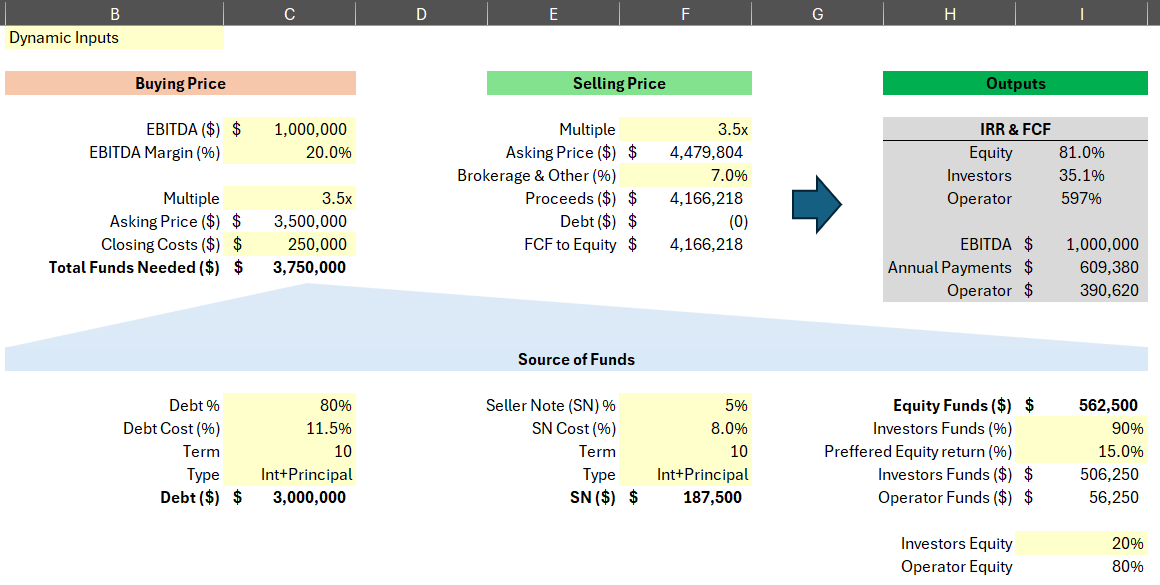Screen dimensions: 1160x585
Task: Select the Preferred Equity return 15.0% cell
Action: pyautogui.click(x=1081, y=452)
